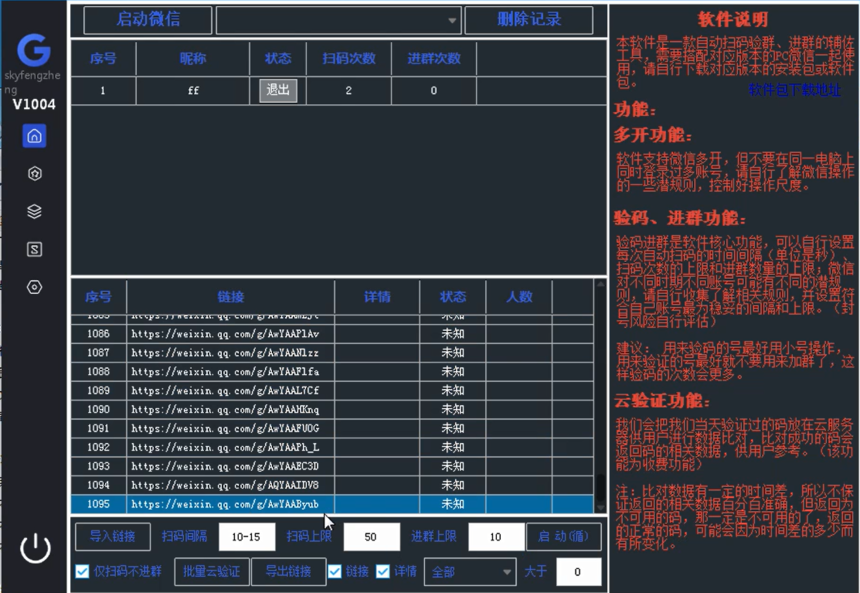860x593 pixels.
Task: Click the hexagon house sidebar icon
Action: [x=35, y=174]
